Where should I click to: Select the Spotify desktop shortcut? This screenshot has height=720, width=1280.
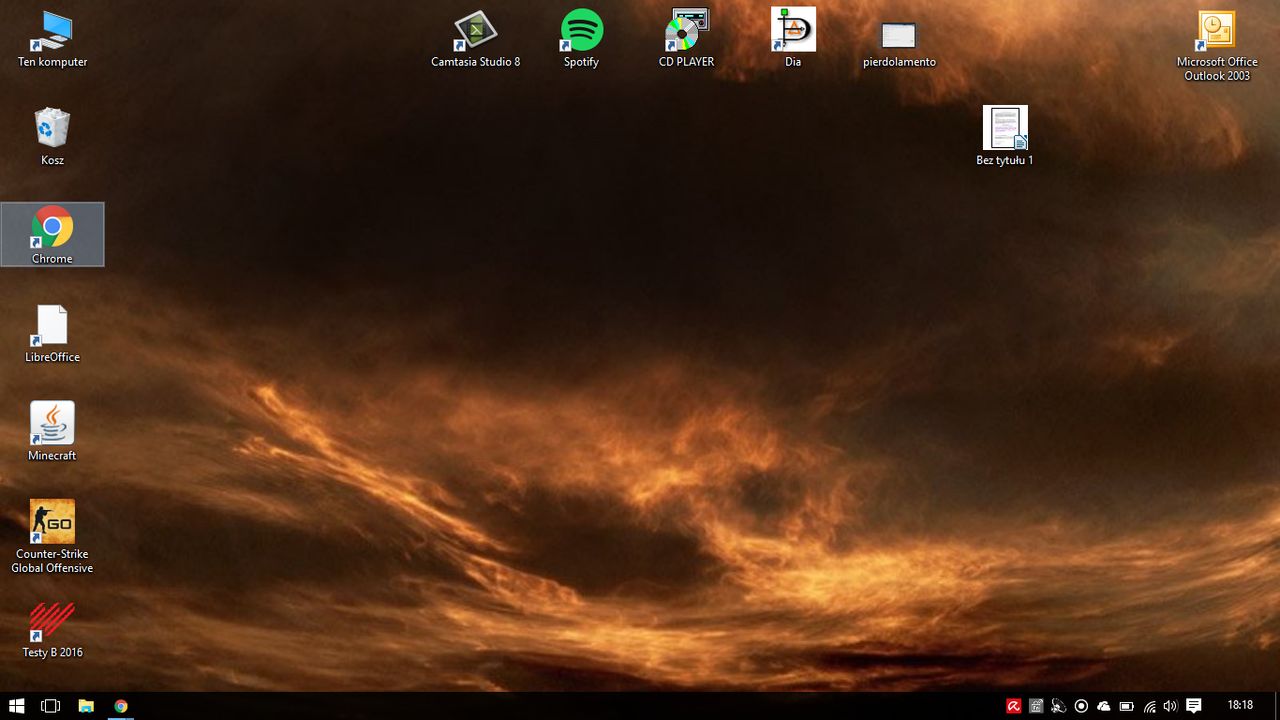(x=581, y=39)
